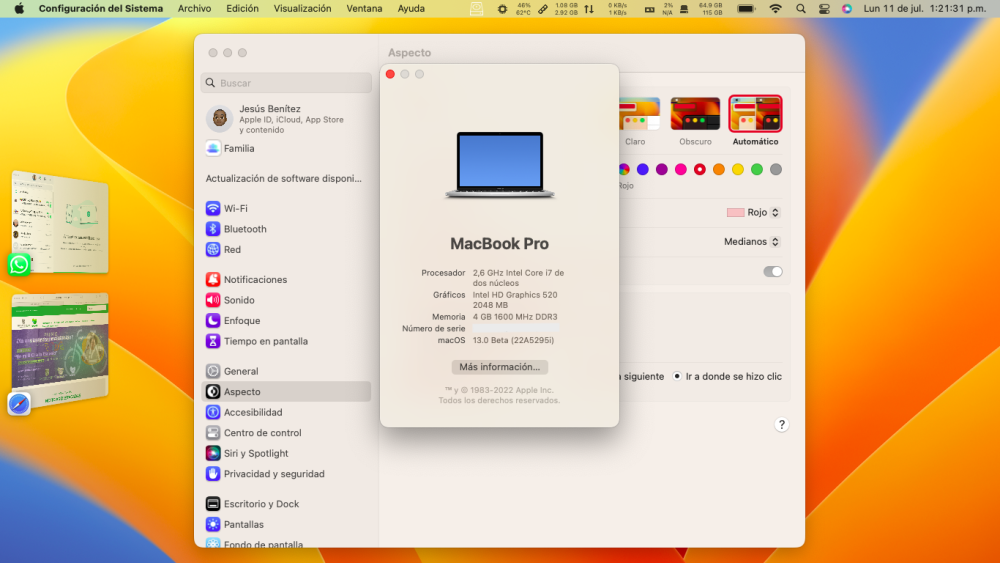The image size is (1000, 563).
Task: Select the Automático appearance mode
Action: 755,121
